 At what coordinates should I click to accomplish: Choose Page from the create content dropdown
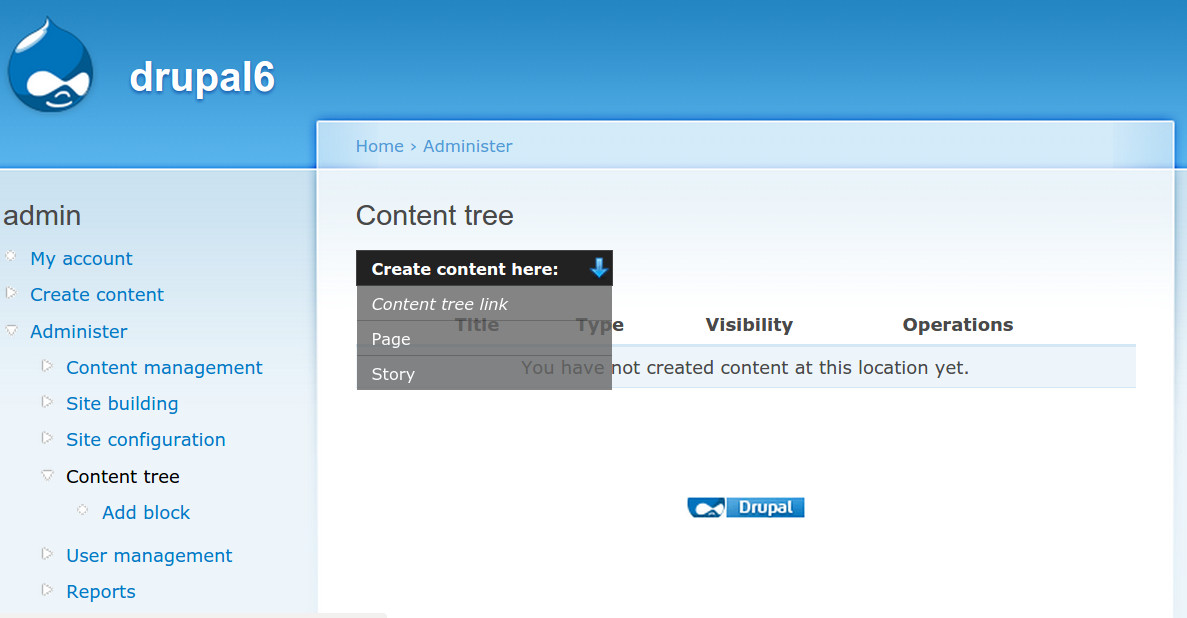click(x=484, y=339)
